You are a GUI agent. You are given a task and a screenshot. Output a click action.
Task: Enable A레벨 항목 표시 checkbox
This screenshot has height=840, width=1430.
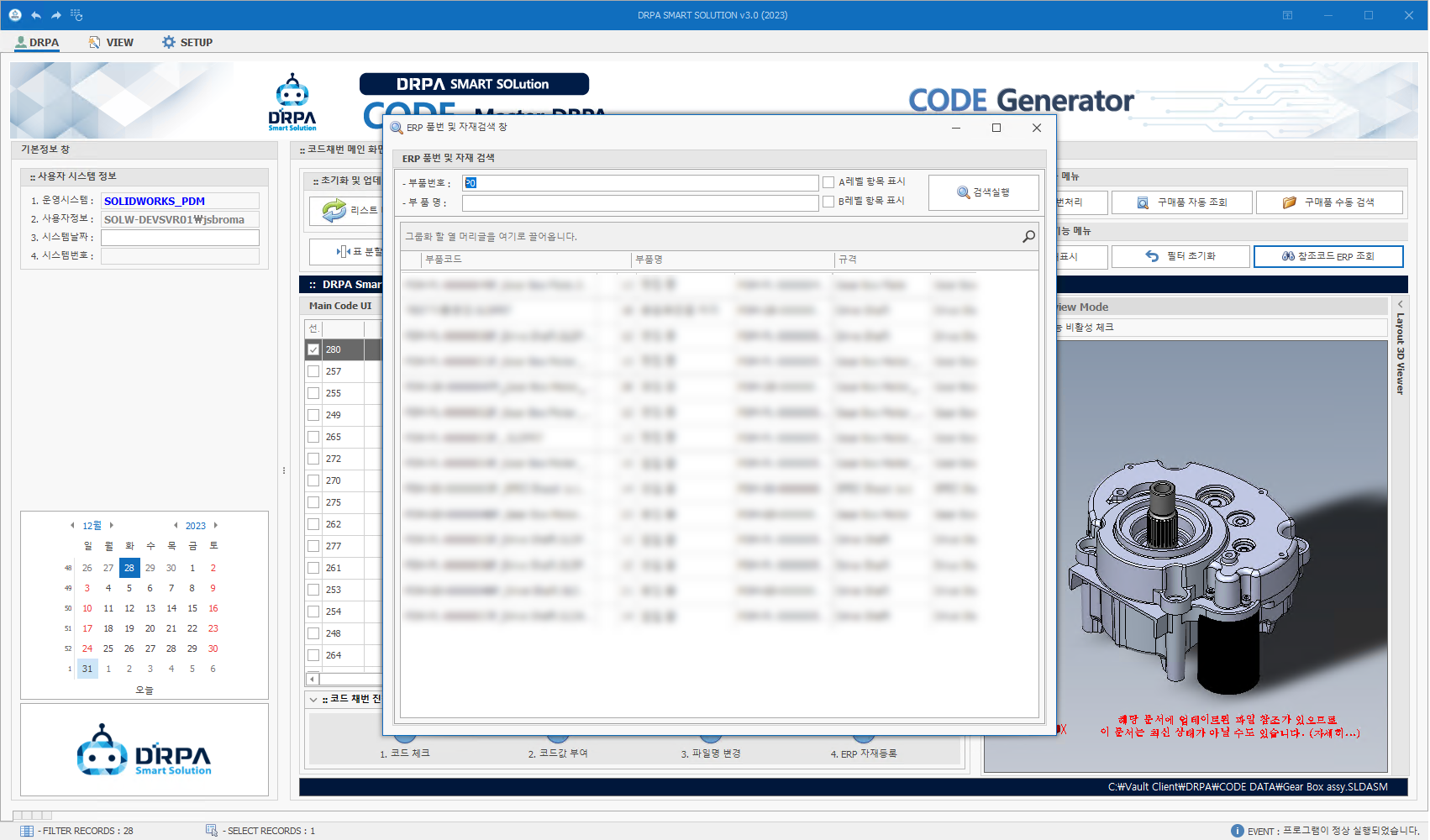(x=828, y=181)
